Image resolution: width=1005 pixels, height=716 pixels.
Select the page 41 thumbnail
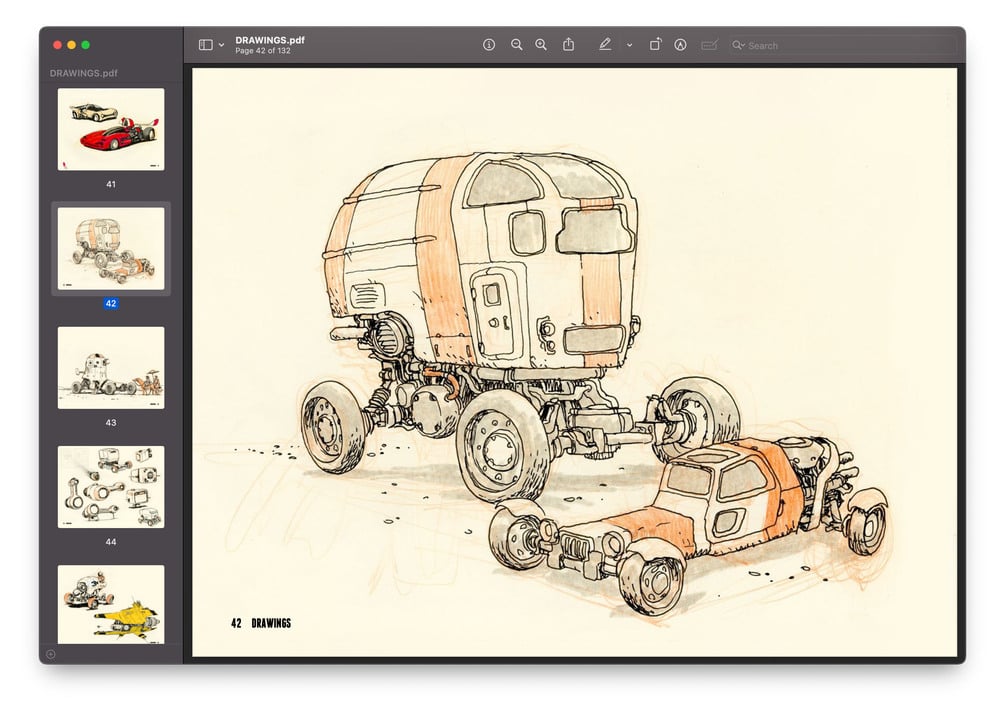(x=111, y=129)
